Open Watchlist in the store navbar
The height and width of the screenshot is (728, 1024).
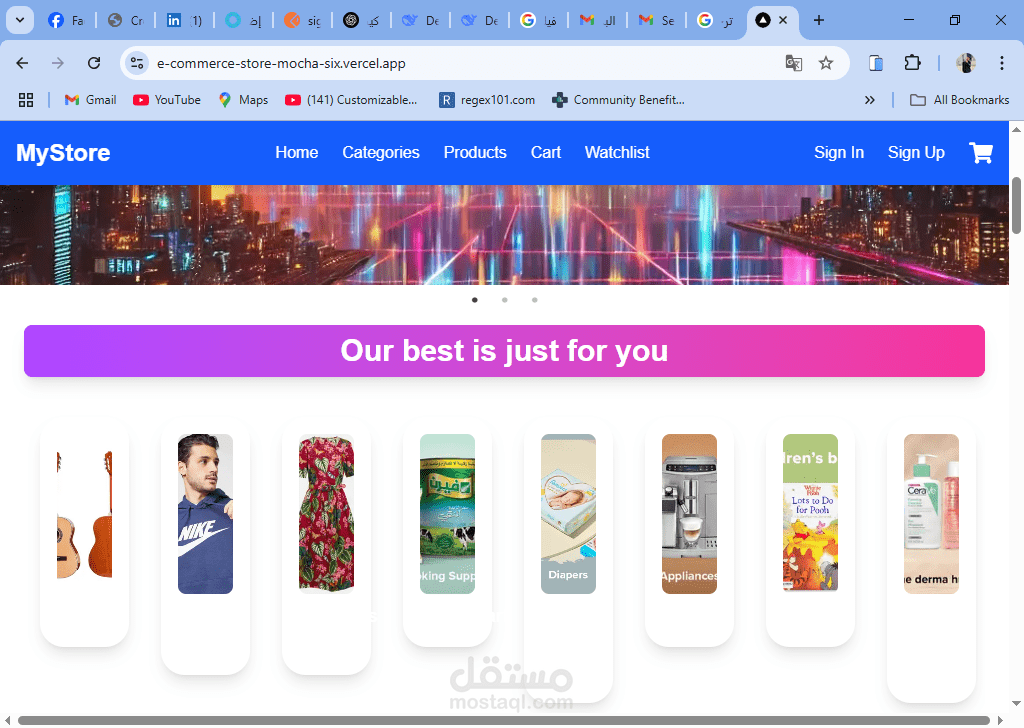pyautogui.click(x=617, y=153)
